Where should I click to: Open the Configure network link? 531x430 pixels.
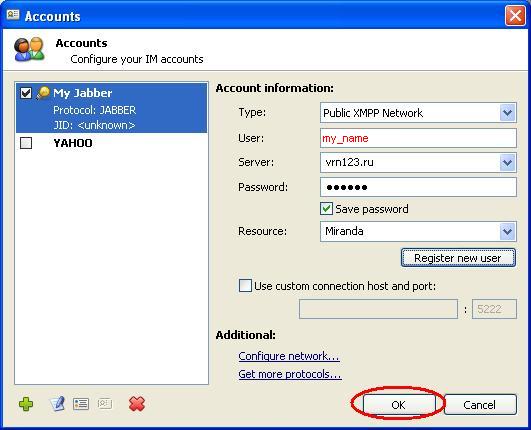[289, 356]
